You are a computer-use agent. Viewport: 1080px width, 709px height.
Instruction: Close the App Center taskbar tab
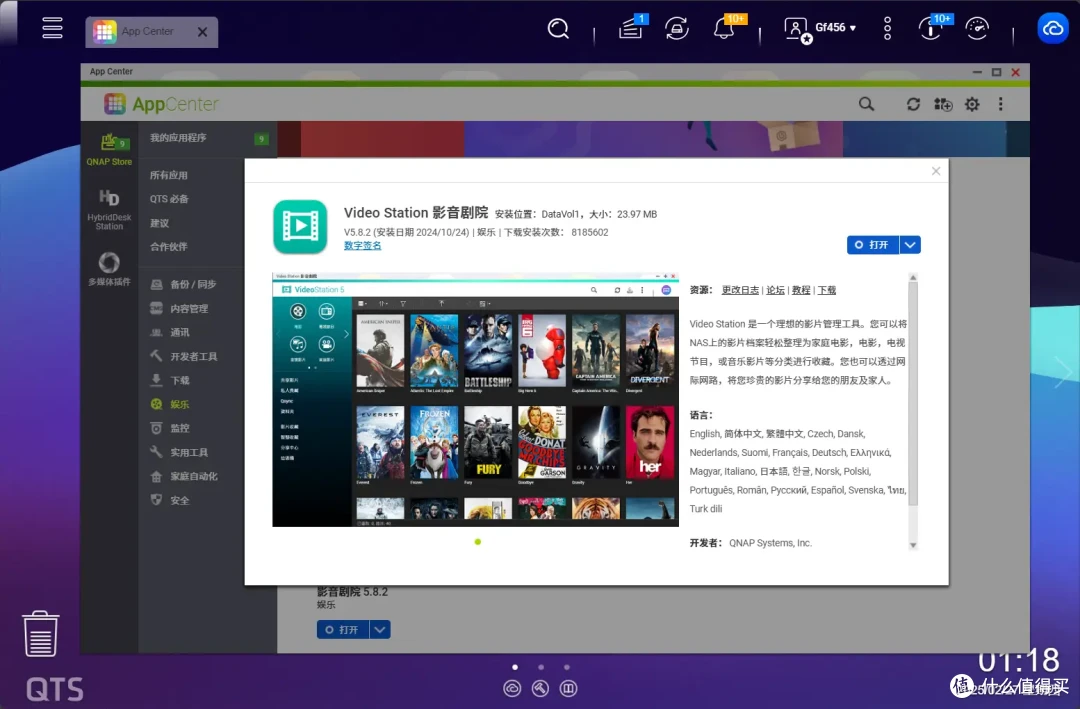[202, 32]
